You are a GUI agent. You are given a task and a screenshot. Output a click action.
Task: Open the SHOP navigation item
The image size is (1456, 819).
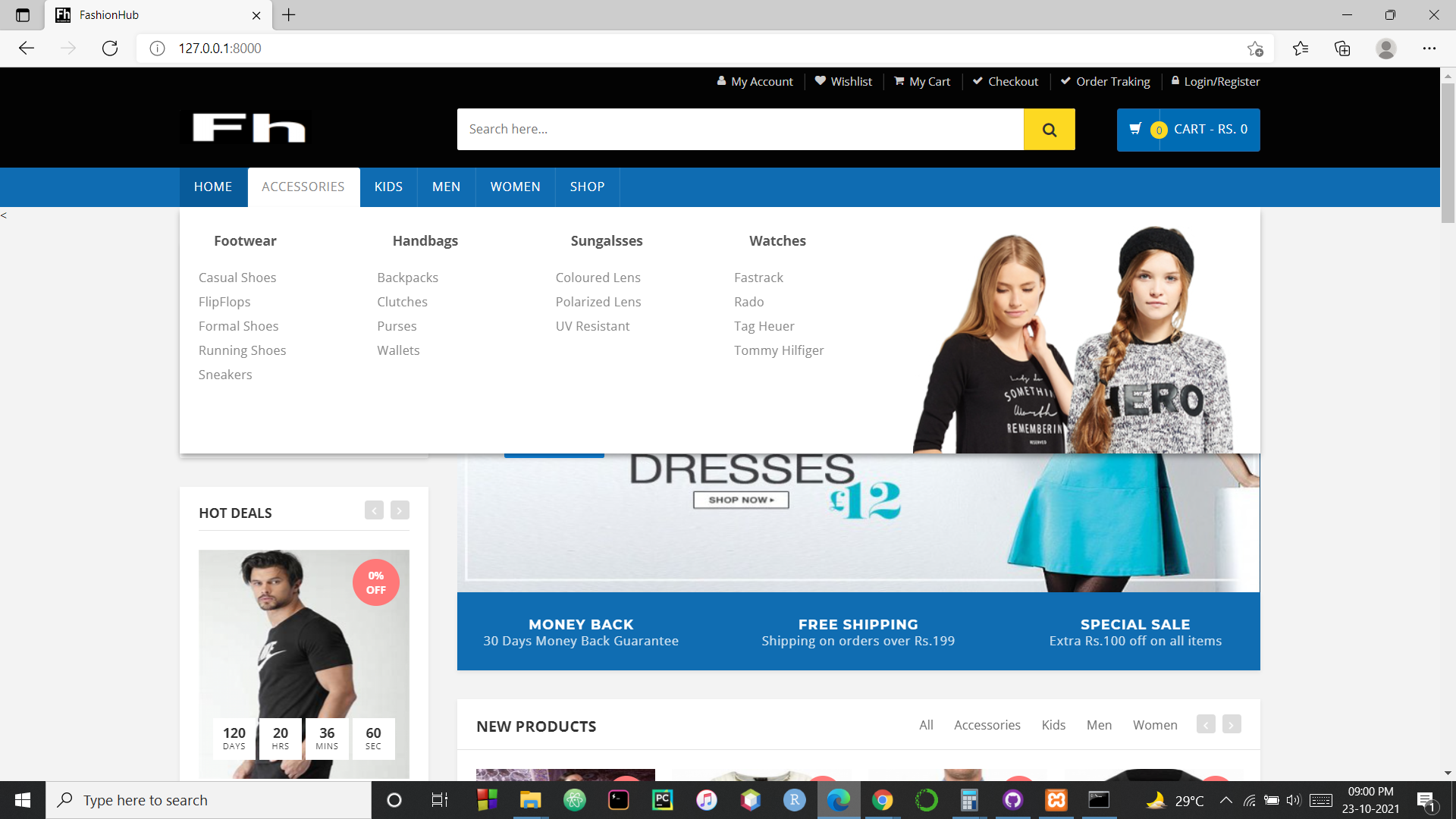[588, 187]
